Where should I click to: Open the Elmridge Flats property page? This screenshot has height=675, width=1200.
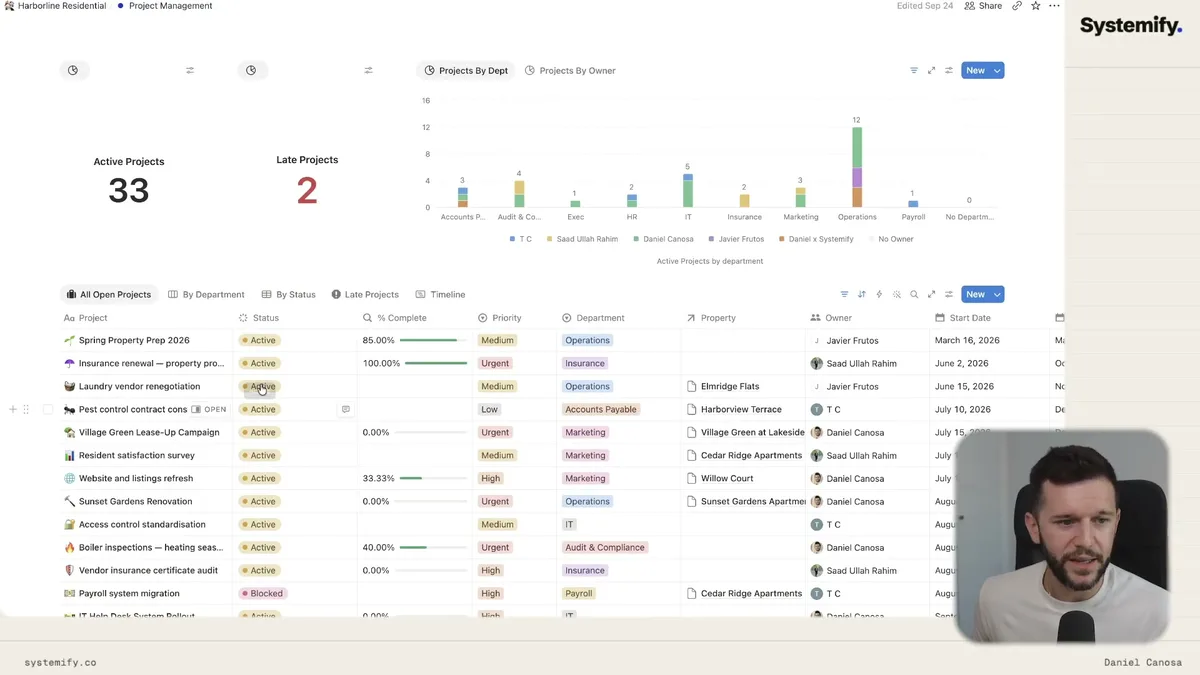pos(730,386)
